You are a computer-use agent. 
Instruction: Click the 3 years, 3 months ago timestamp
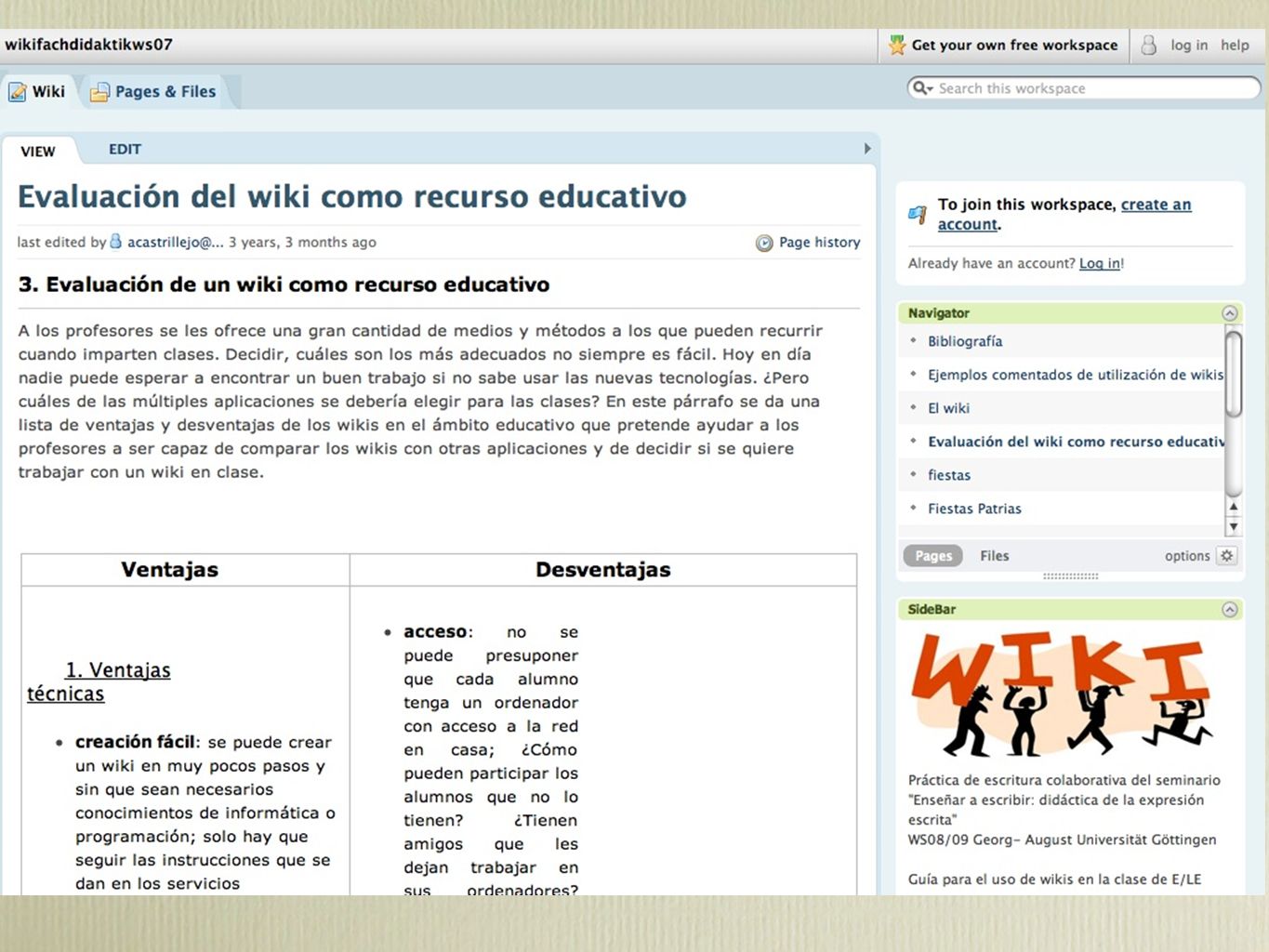pos(302,242)
